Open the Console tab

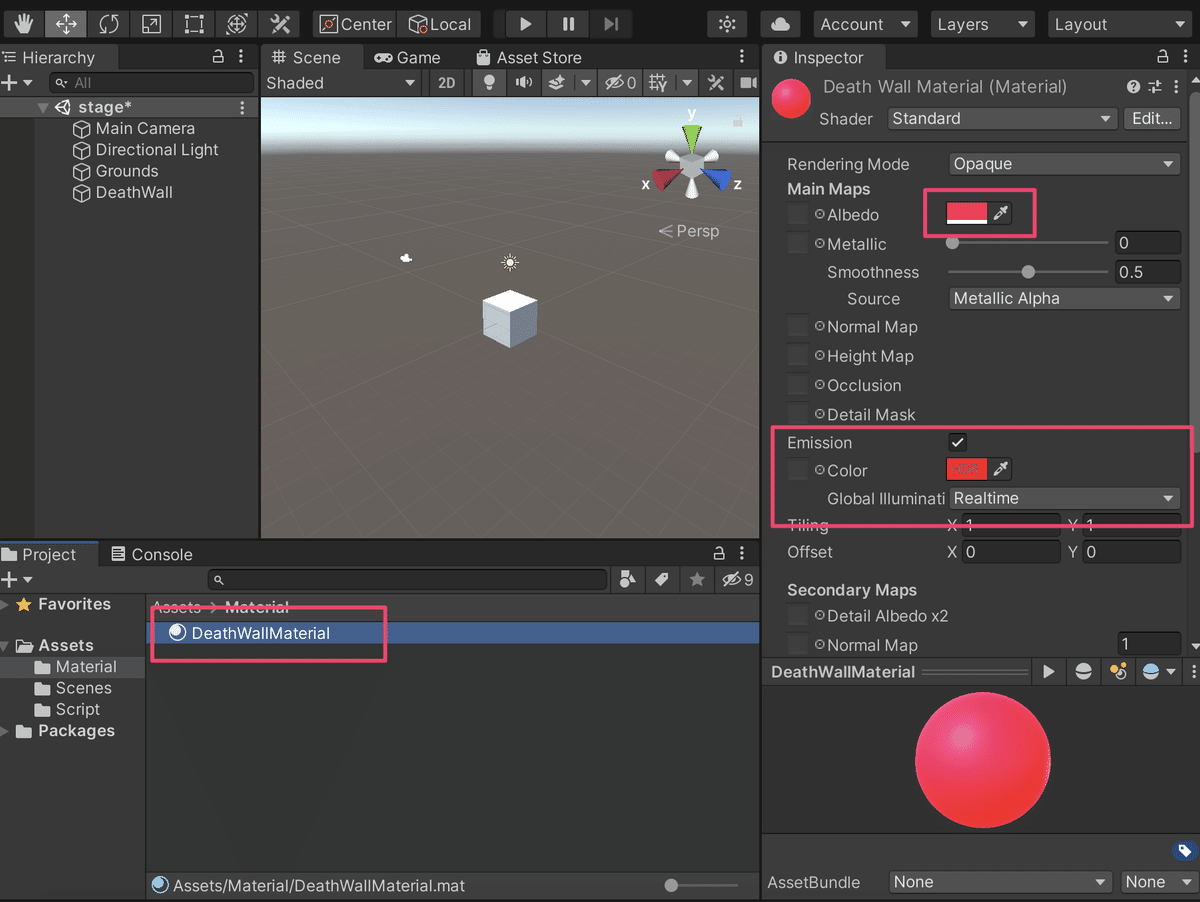[151, 554]
